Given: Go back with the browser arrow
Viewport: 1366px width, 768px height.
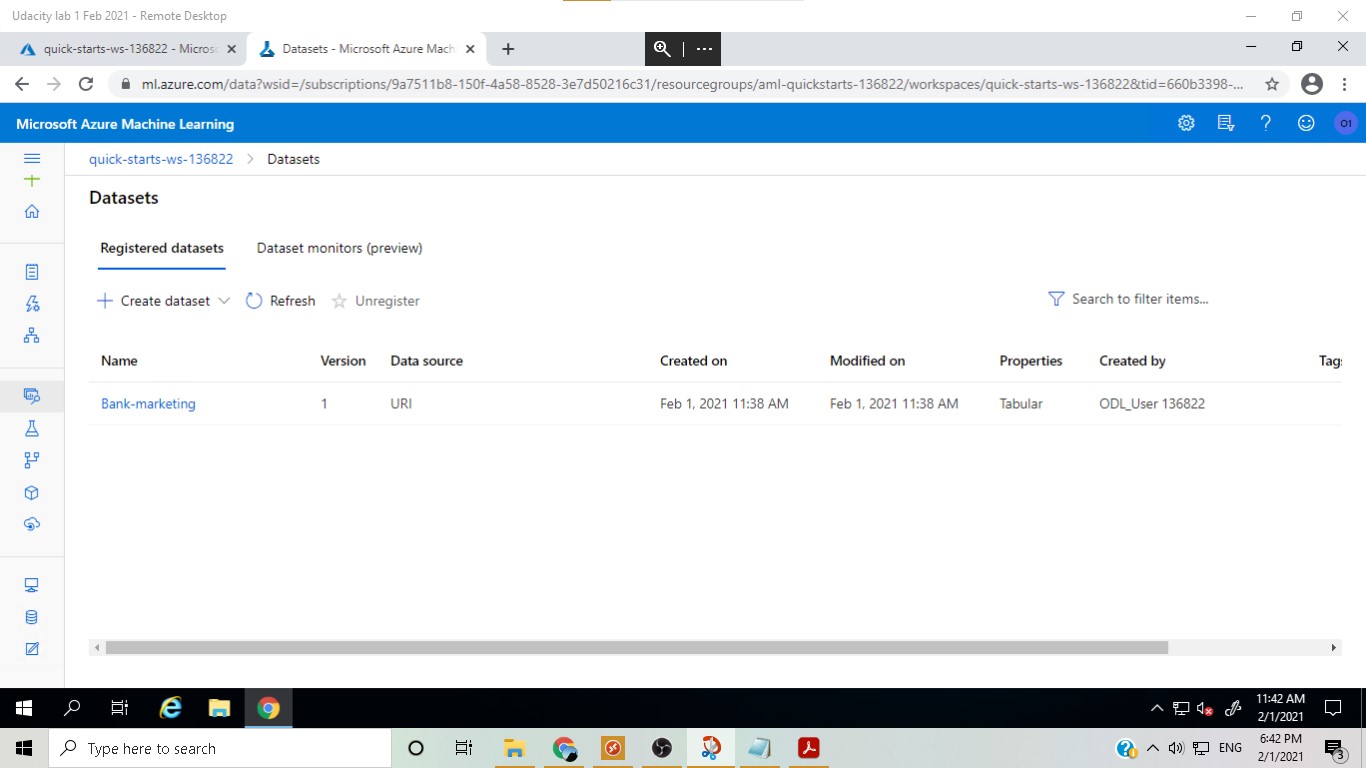Looking at the screenshot, I should tap(22, 84).
